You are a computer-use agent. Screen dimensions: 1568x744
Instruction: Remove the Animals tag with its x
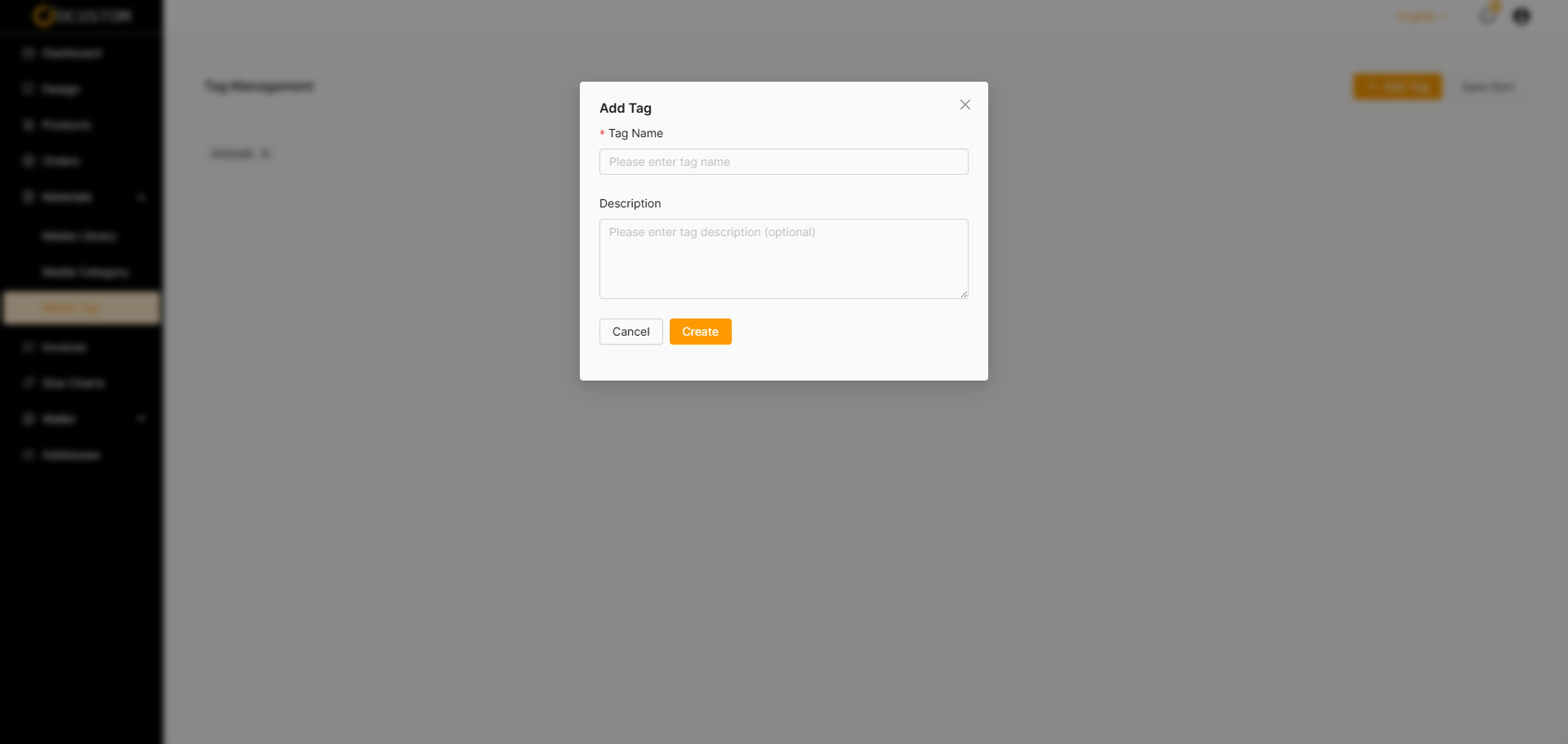coord(265,154)
